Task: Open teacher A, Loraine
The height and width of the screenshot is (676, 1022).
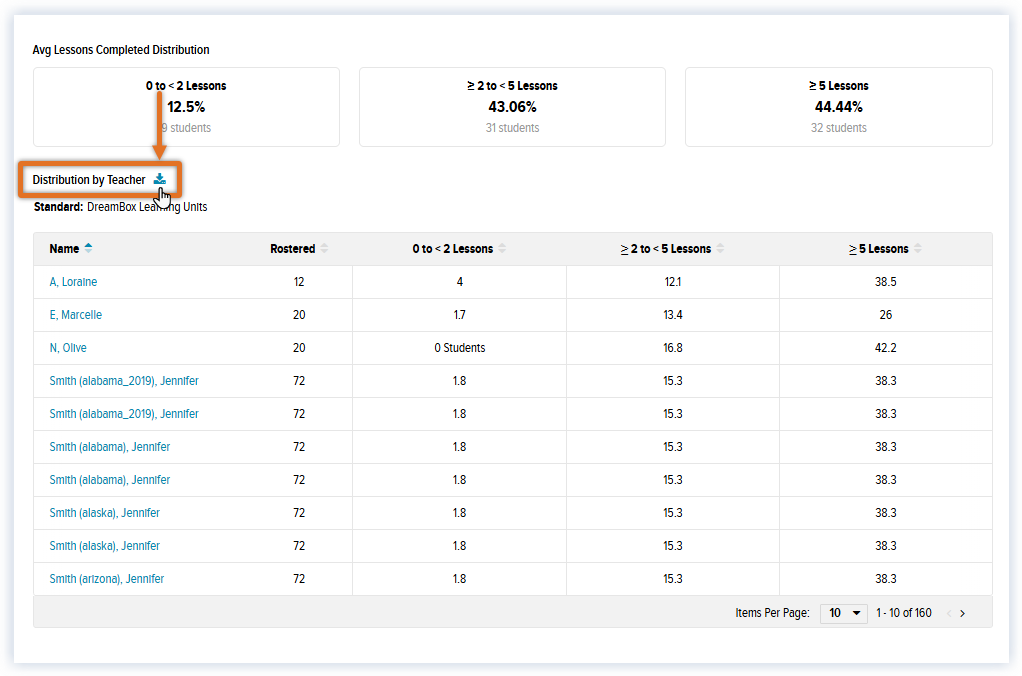Action: 73,282
